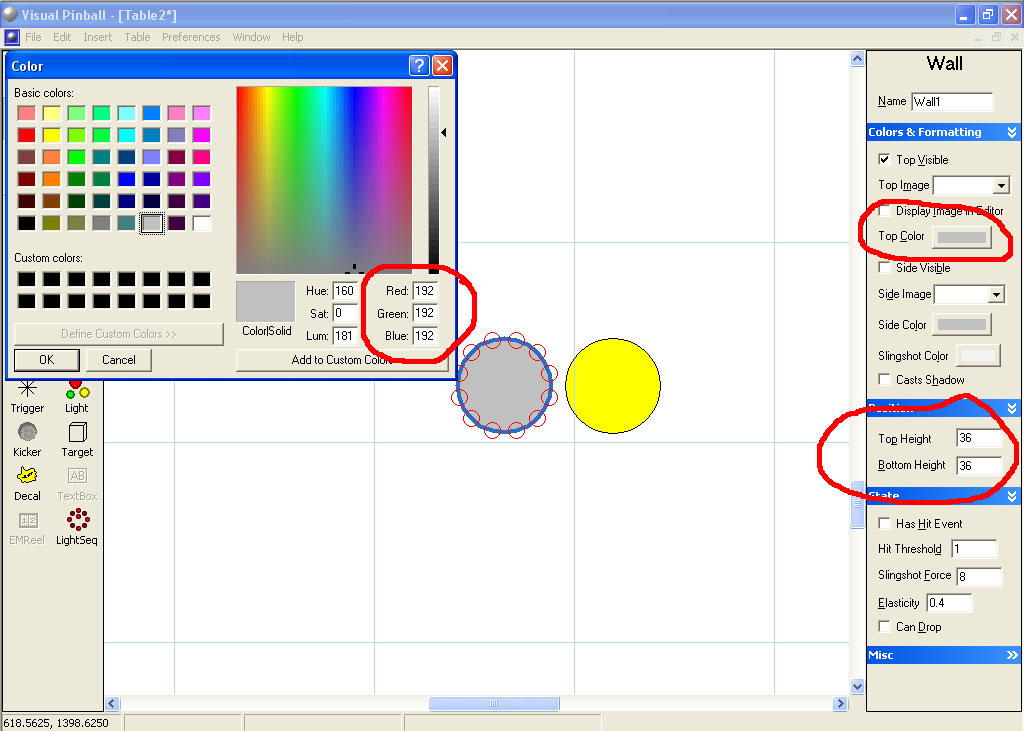Choose the Target tool icon

click(x=77, y=432)
